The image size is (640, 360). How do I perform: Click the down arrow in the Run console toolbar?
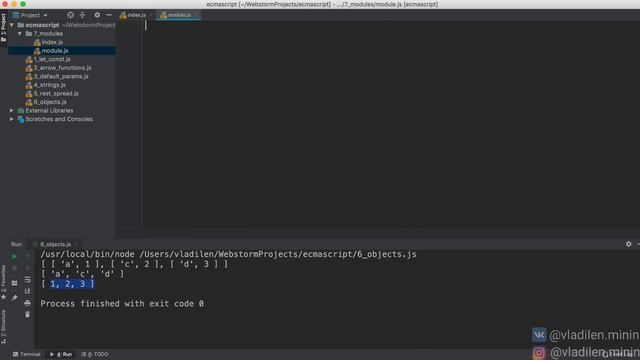27,268
